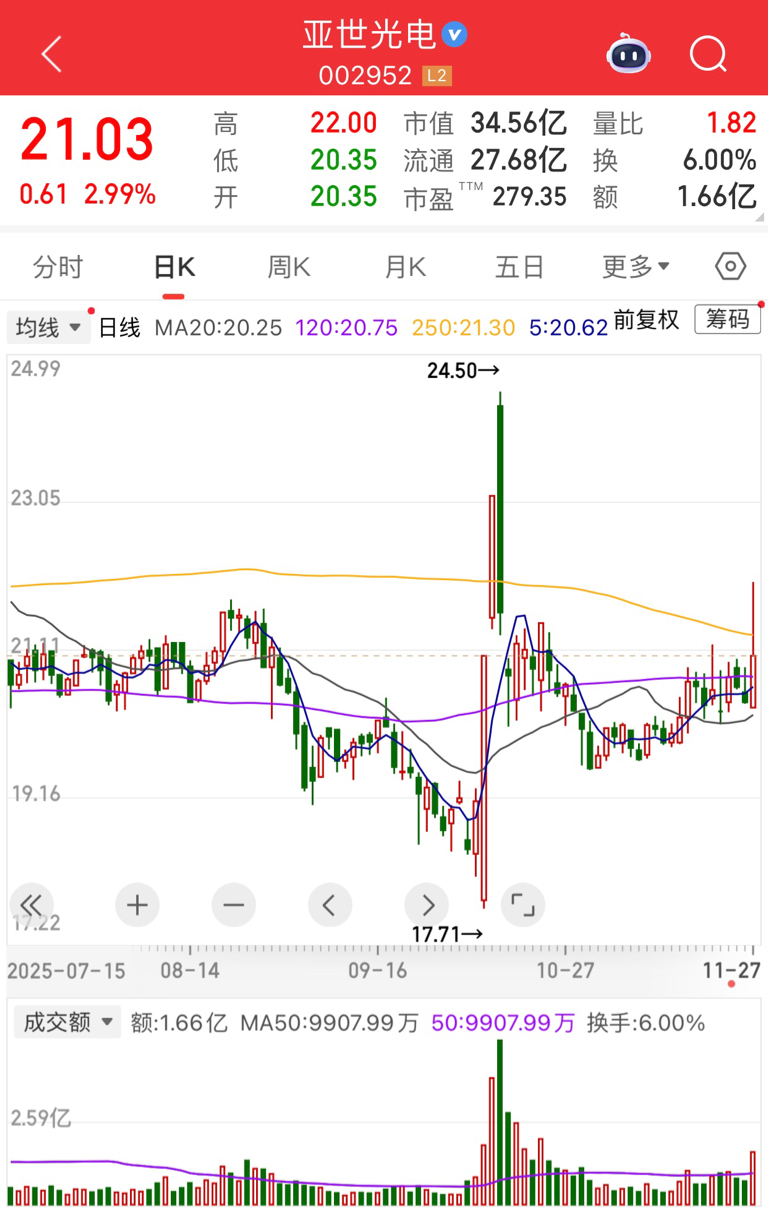Tap stock name 亚世光电
This screenshot has width=768, height=1208.
point(370,35)
